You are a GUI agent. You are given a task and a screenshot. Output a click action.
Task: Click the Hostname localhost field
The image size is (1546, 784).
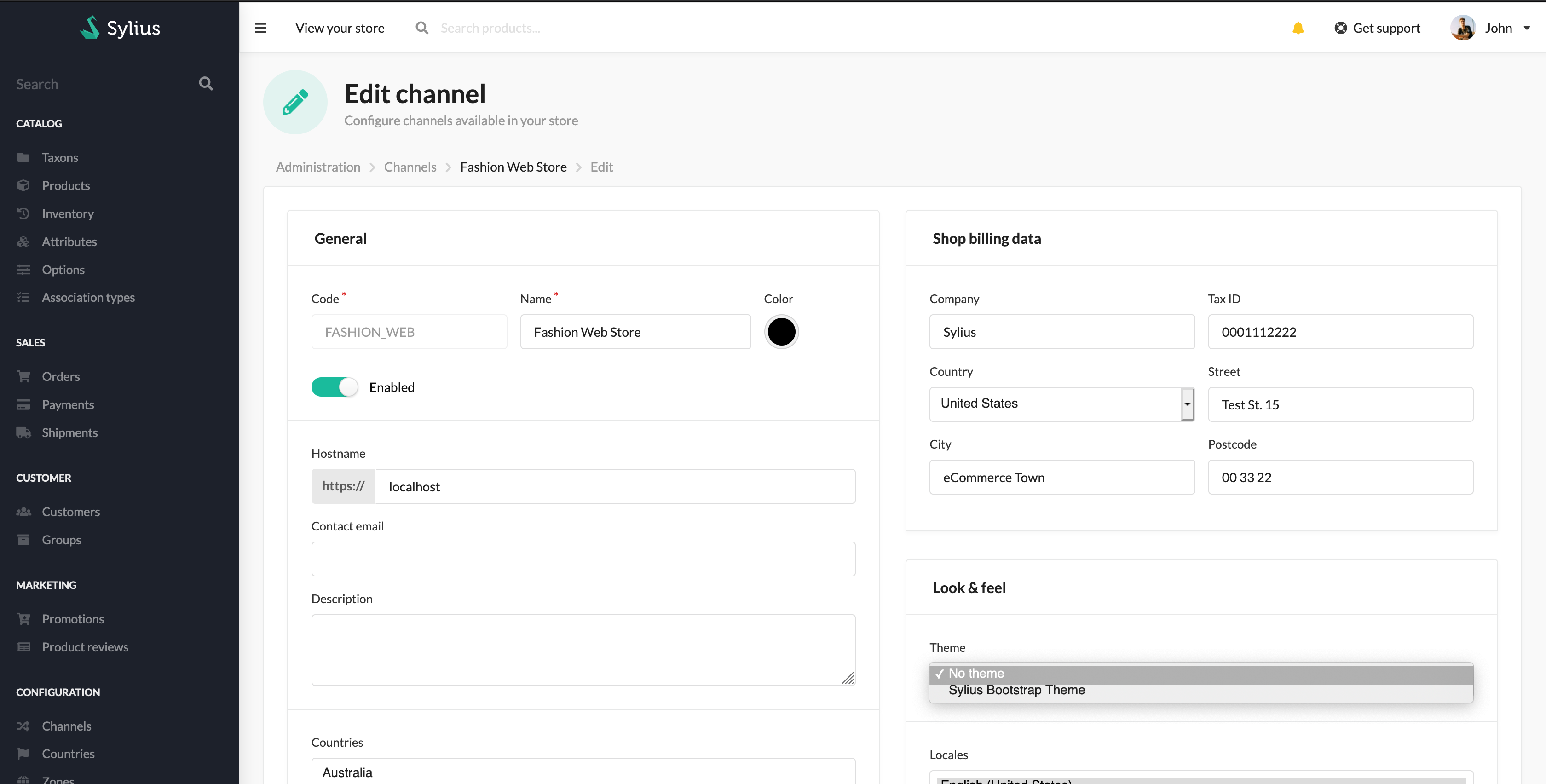(x=615, y=486)
